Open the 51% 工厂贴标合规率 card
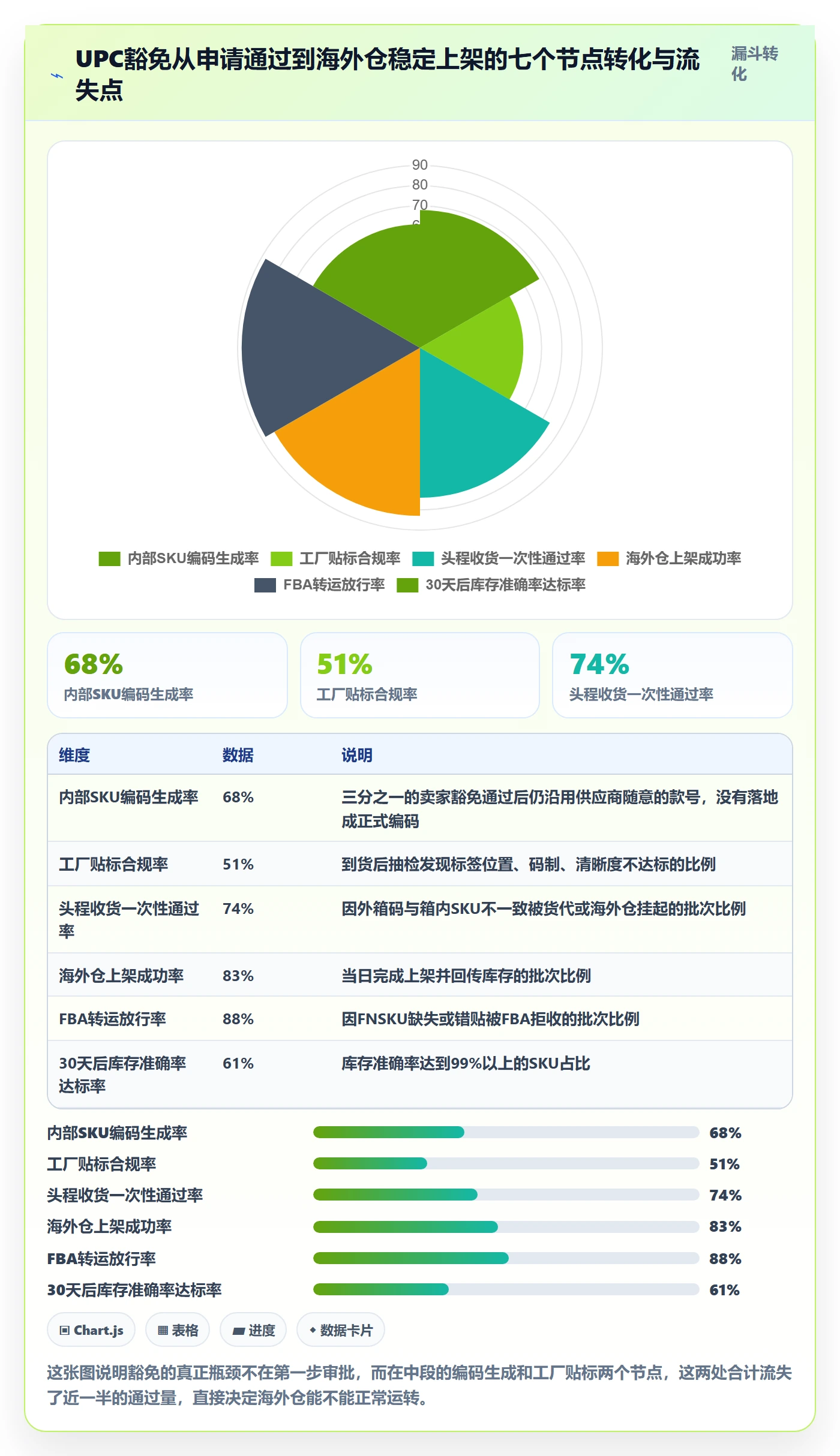This screenshot has width=840, height=1456. point(420,675)
